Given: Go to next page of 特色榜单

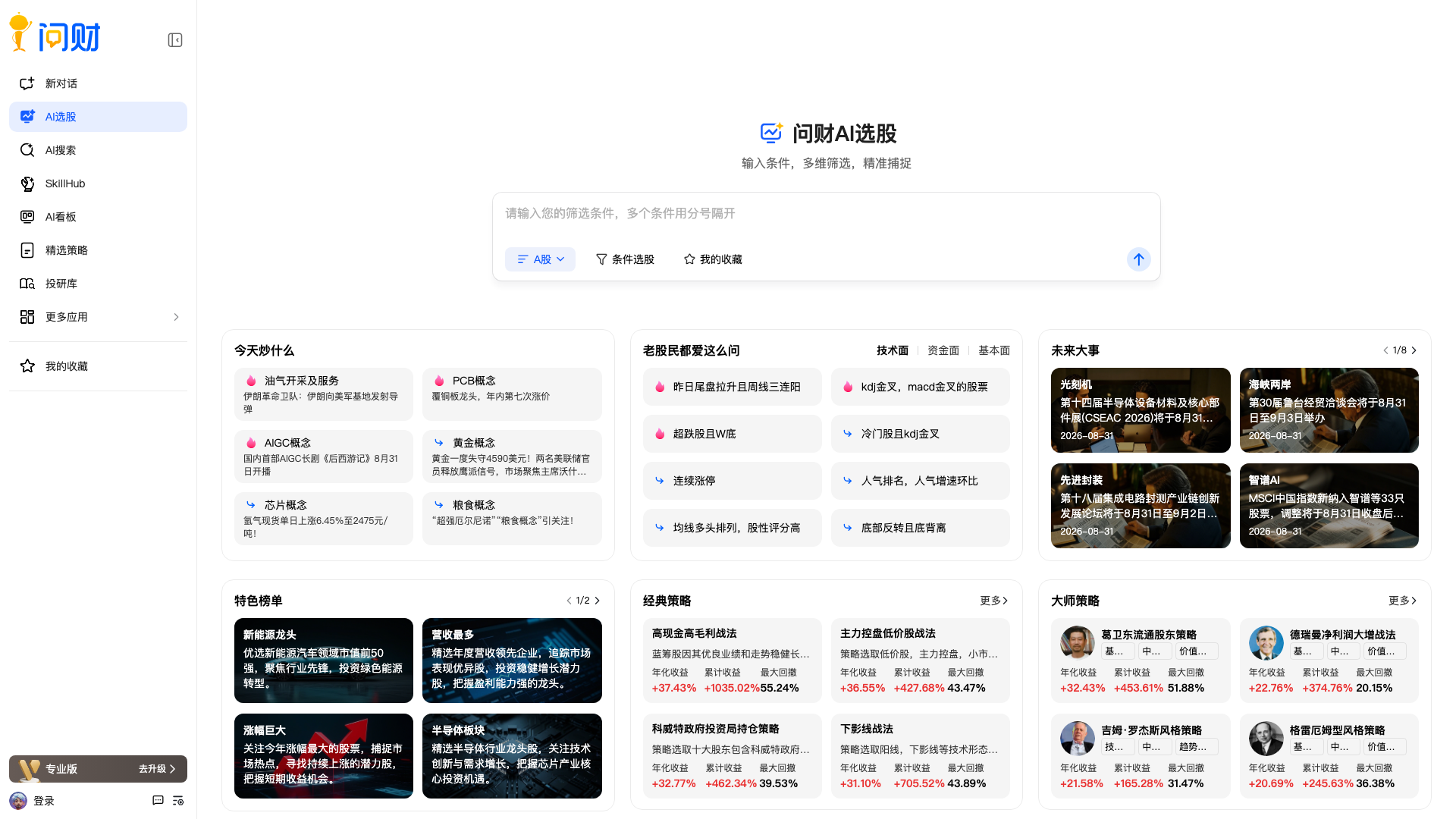Looking at the screenshot, I should coord(597,601).
